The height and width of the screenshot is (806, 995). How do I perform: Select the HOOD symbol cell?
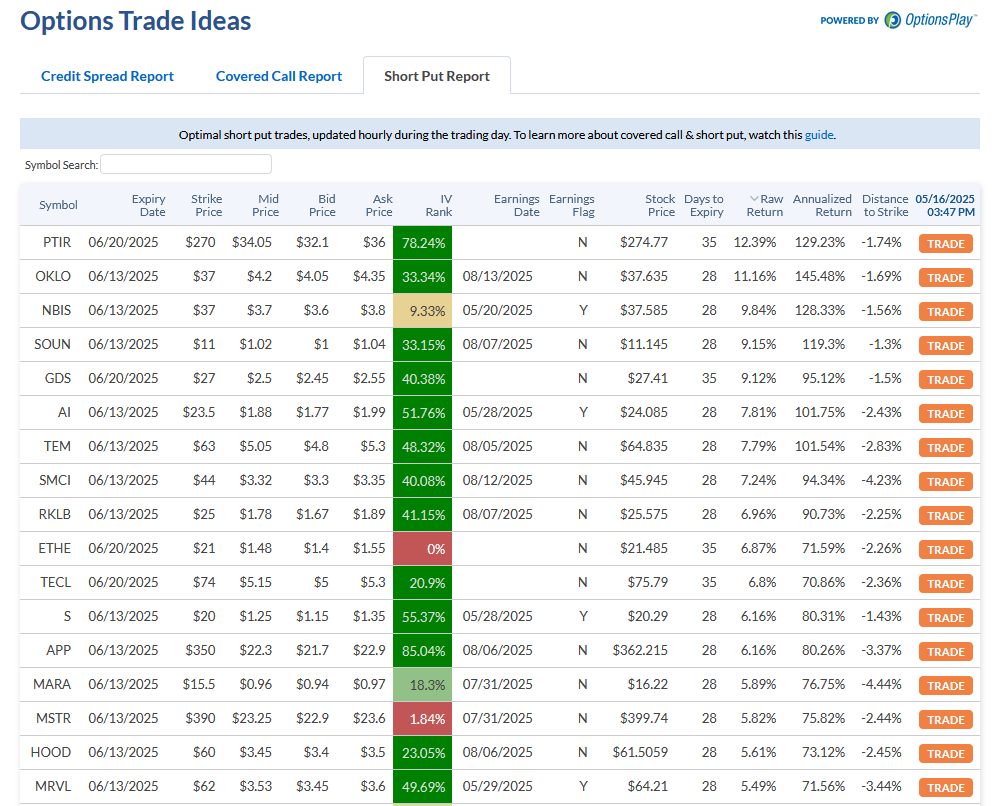[x=51, y=752]
